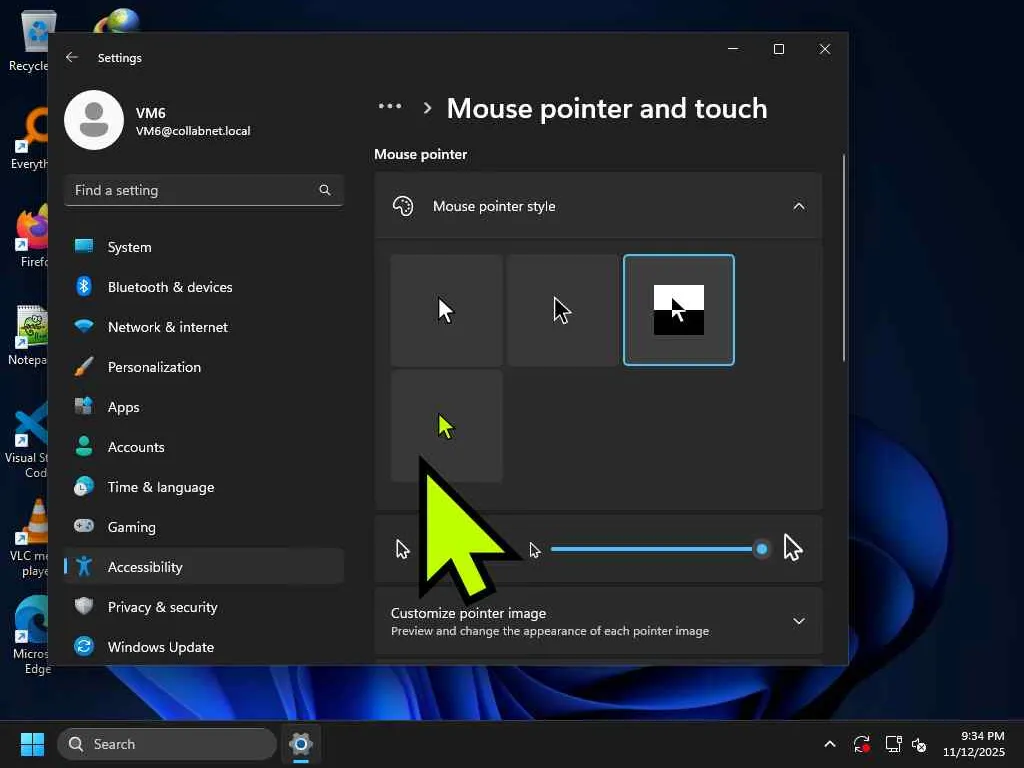Open Gaming settings category
The image size is (1024, 768).
point(204,527)
